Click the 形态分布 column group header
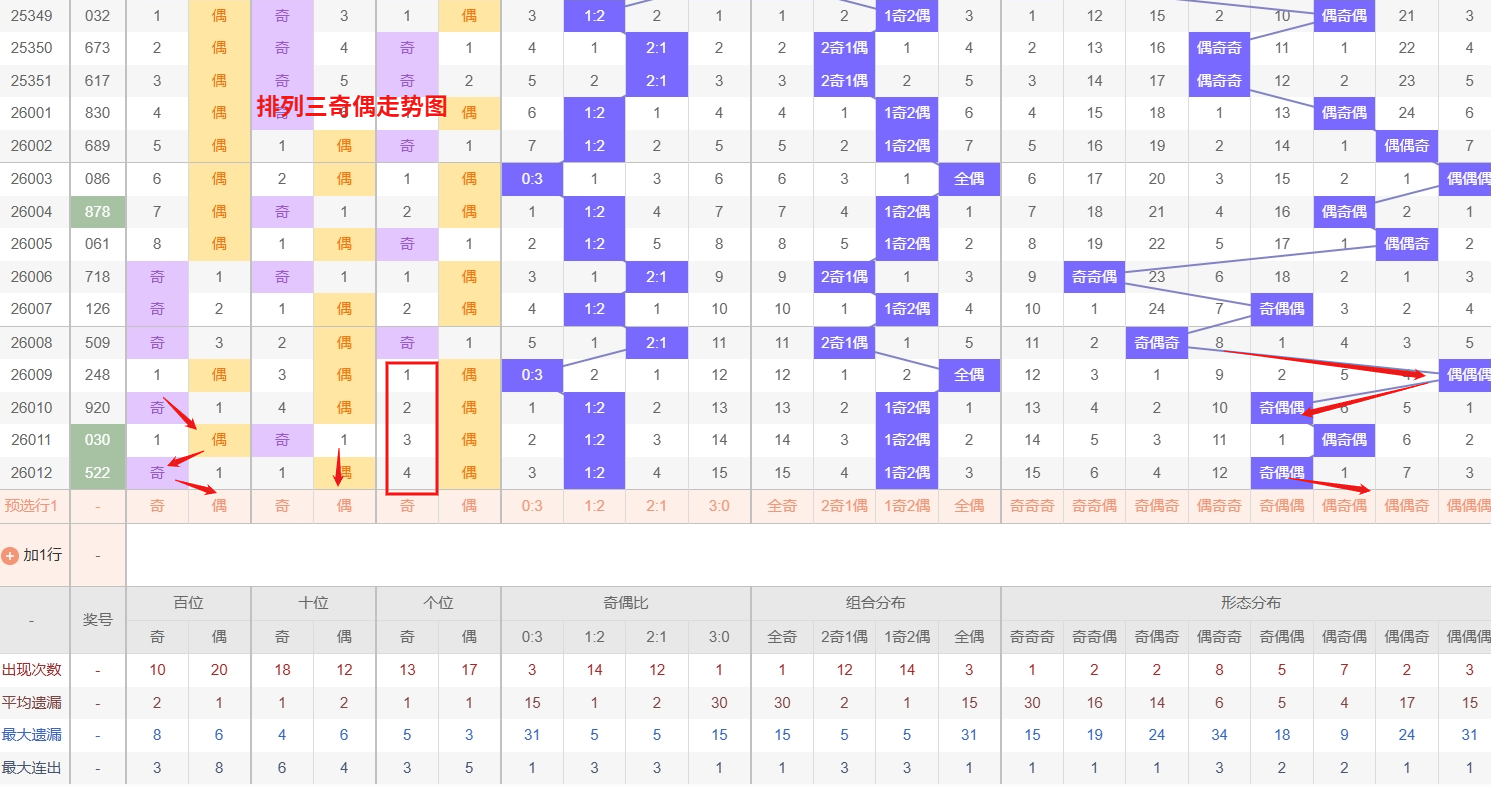Viewport: 1491px width, 787px height. tap(1250, 603)
